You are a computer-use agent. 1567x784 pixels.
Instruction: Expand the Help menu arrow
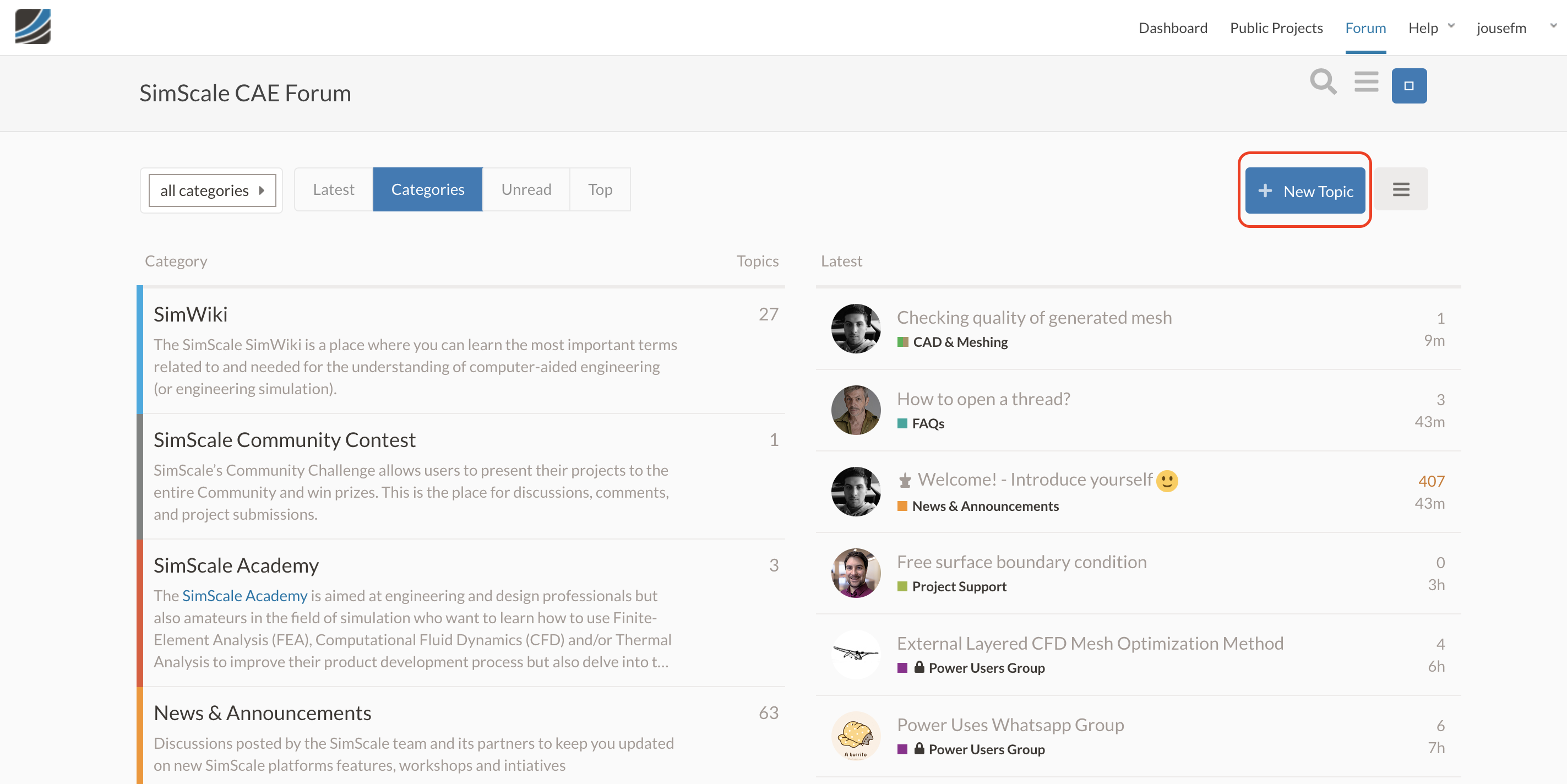tap(1451, 26)
